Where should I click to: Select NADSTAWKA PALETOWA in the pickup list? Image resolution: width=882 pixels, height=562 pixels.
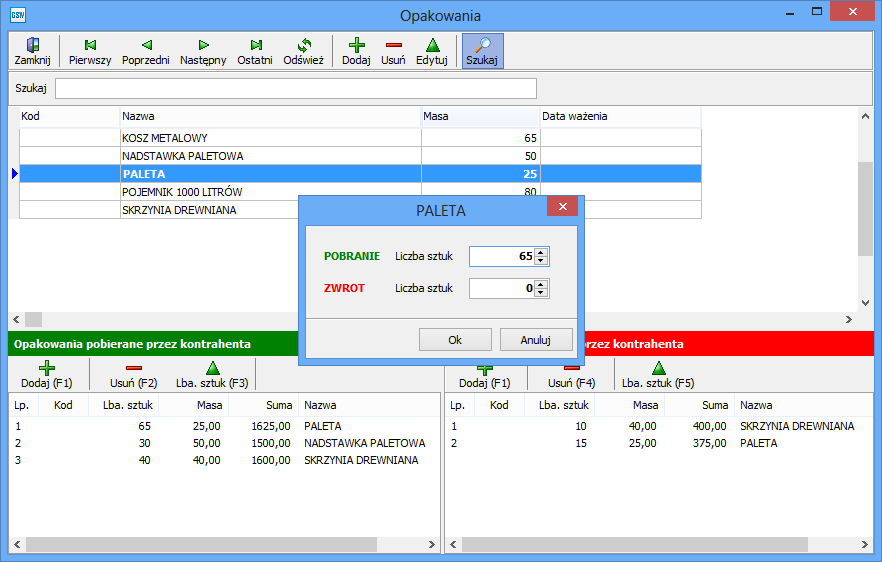pyautogui.click(x=364, y=443)
